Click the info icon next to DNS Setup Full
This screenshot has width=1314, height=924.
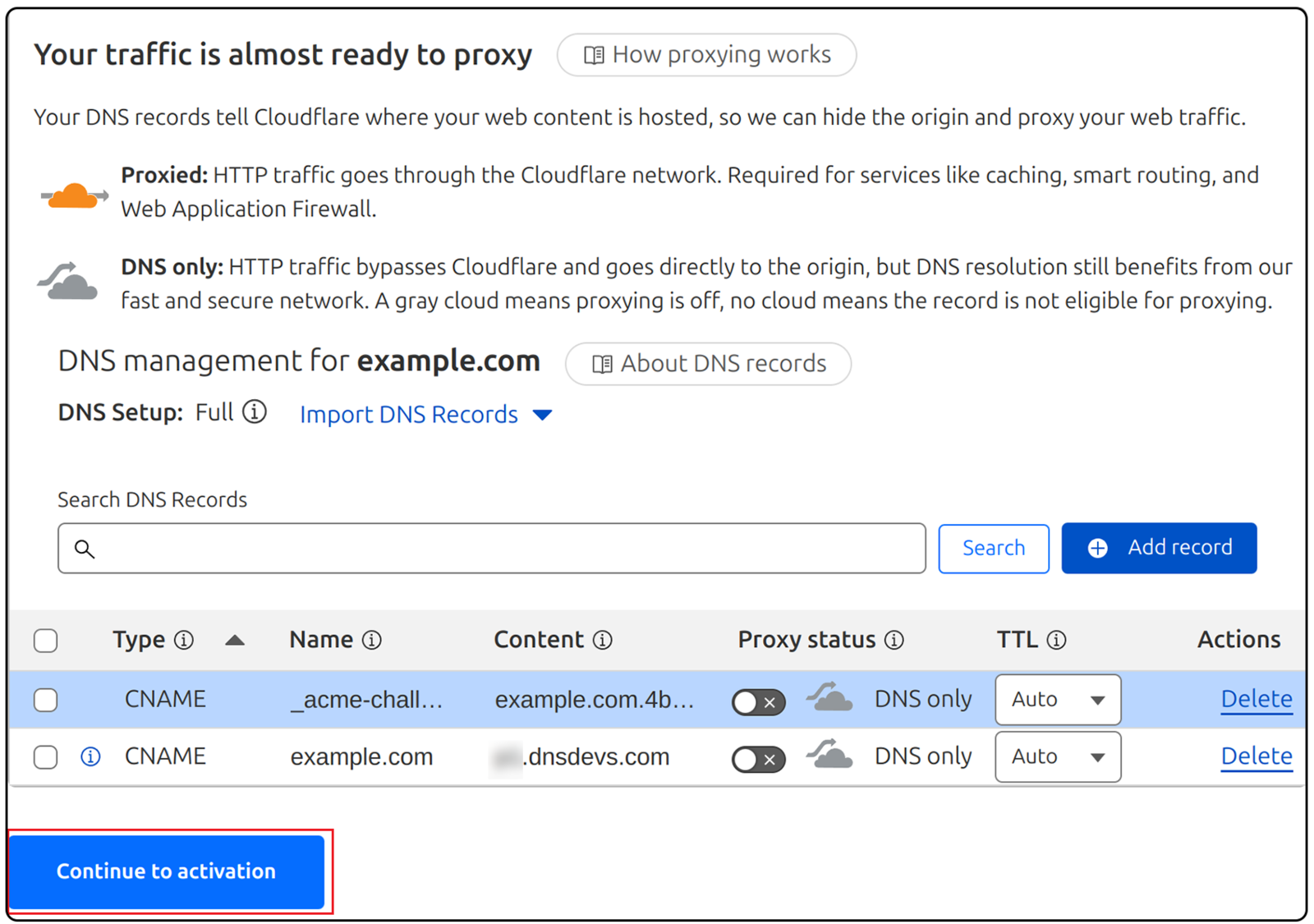(255, 411)
